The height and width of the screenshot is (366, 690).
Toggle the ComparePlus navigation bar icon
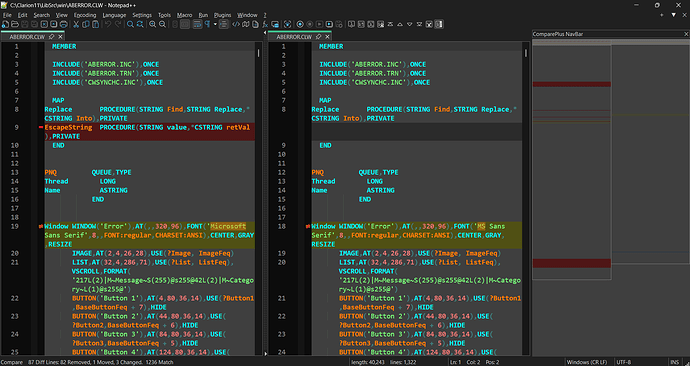point(439,24)
